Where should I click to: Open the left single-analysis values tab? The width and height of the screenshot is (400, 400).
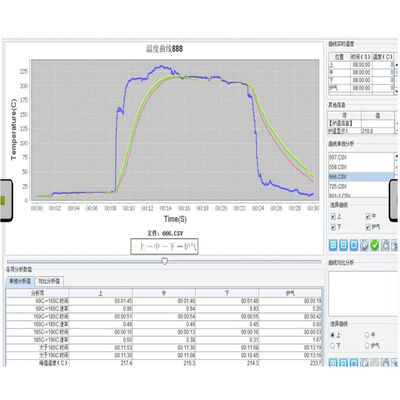pyautogui.click(x=20, y=281)
